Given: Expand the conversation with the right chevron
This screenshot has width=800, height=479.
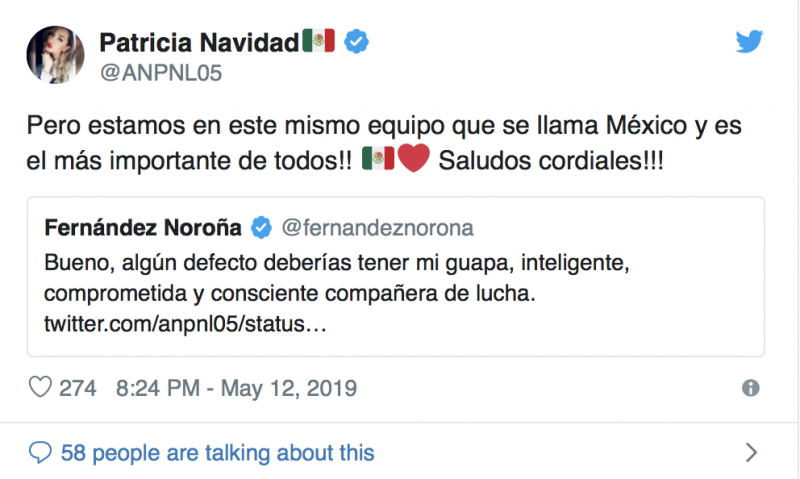Looking at the screenshot, I should coord(752,452).
